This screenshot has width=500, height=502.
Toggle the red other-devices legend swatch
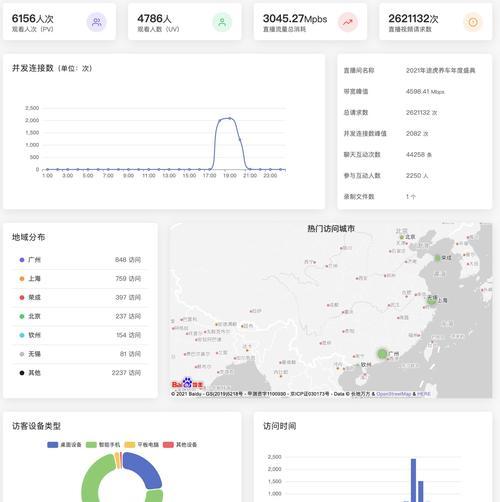coord(168,445)
